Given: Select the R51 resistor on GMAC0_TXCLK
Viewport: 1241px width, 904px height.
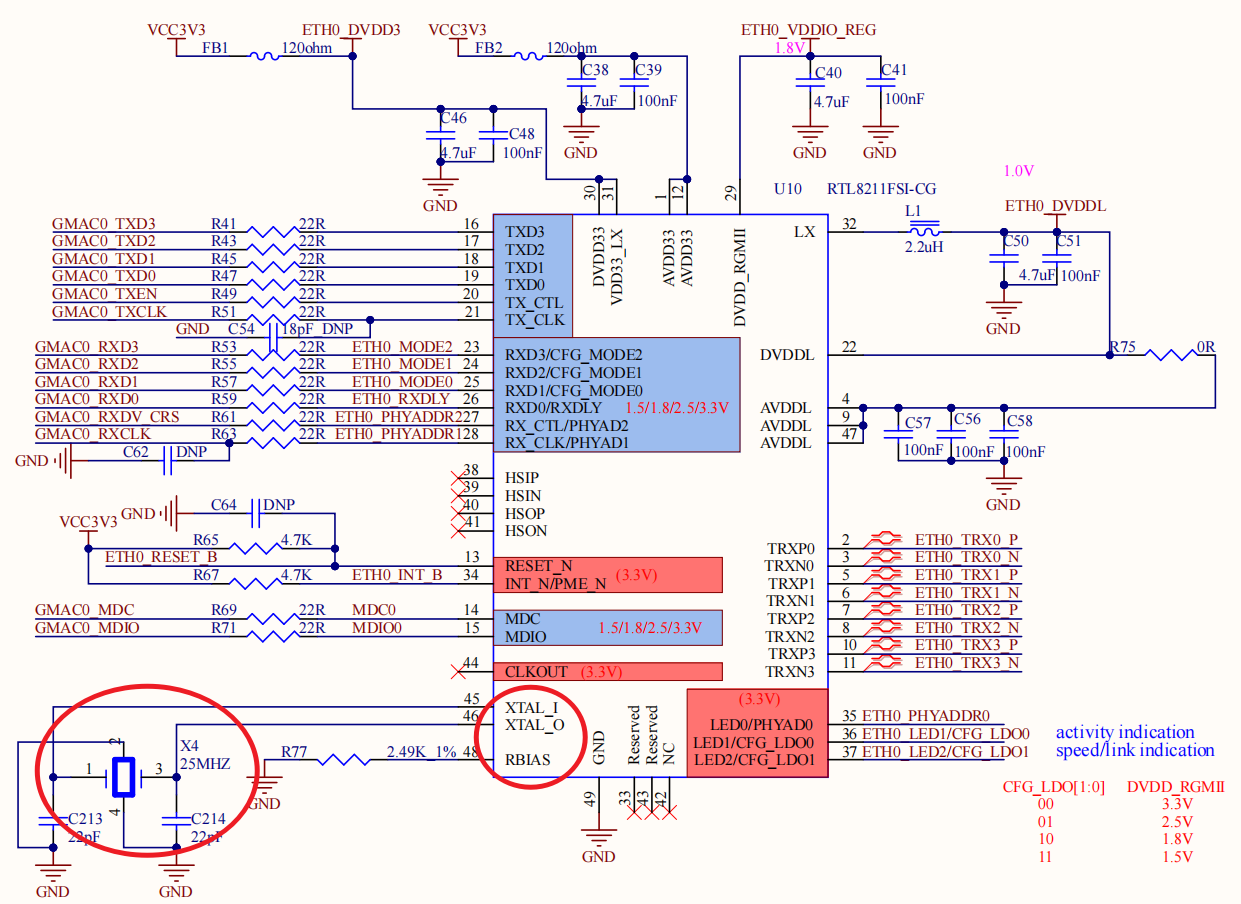Looking at the screenshot, I should (x=272, y=320).
